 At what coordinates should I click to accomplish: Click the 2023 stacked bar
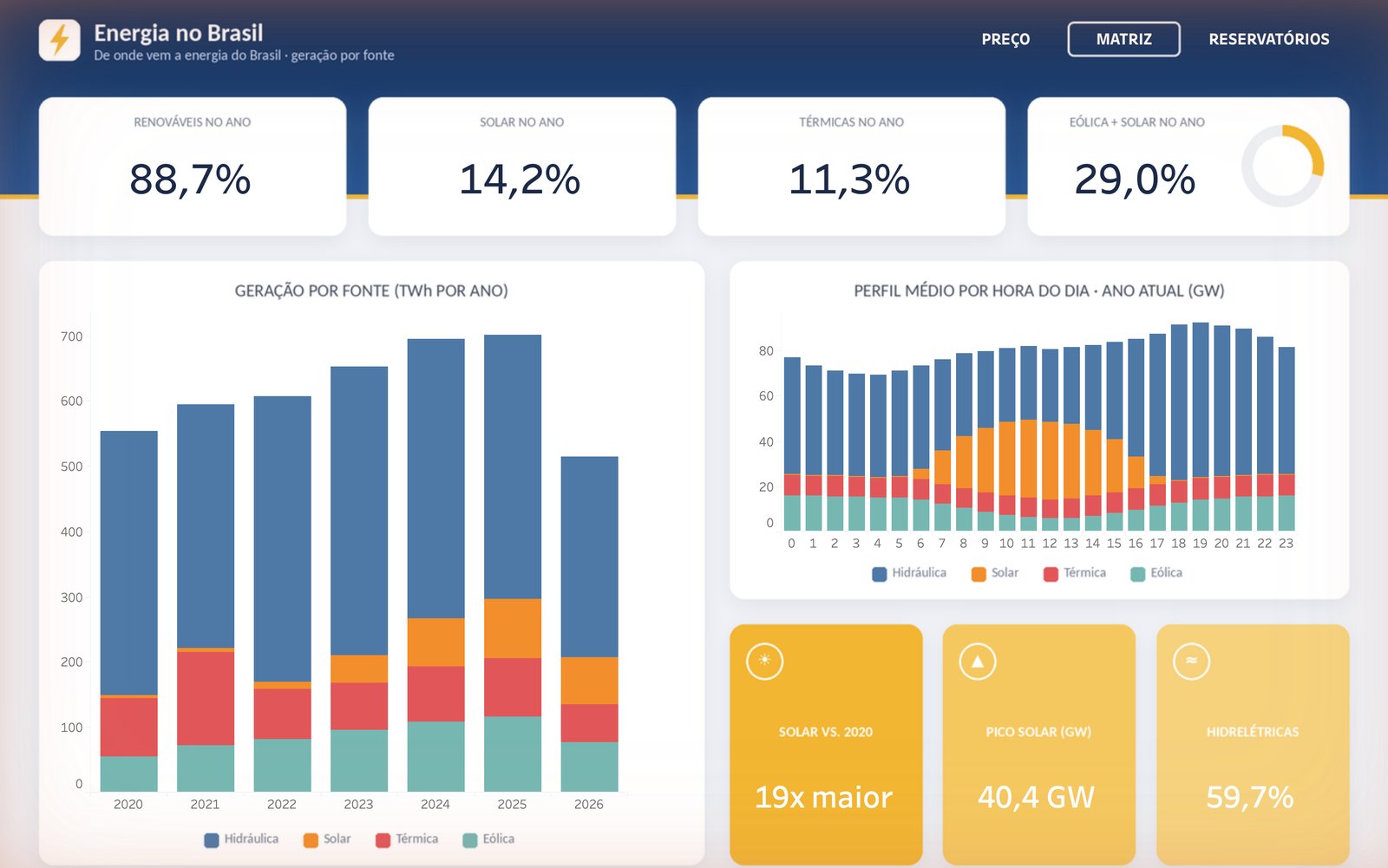[x=359, y=578]
